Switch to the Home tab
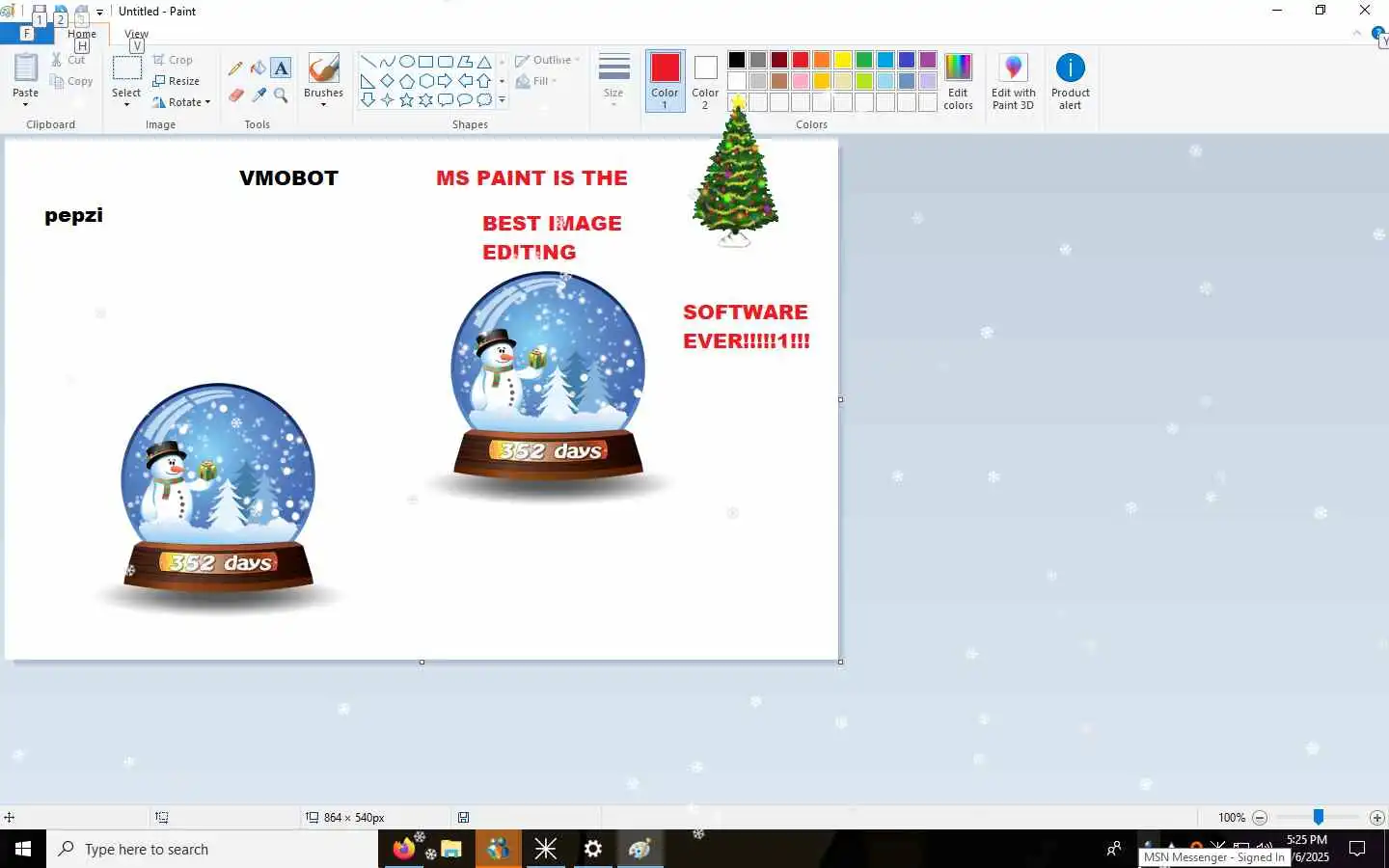The height and width of the screenshot is (868, 1389). [82, 34]
